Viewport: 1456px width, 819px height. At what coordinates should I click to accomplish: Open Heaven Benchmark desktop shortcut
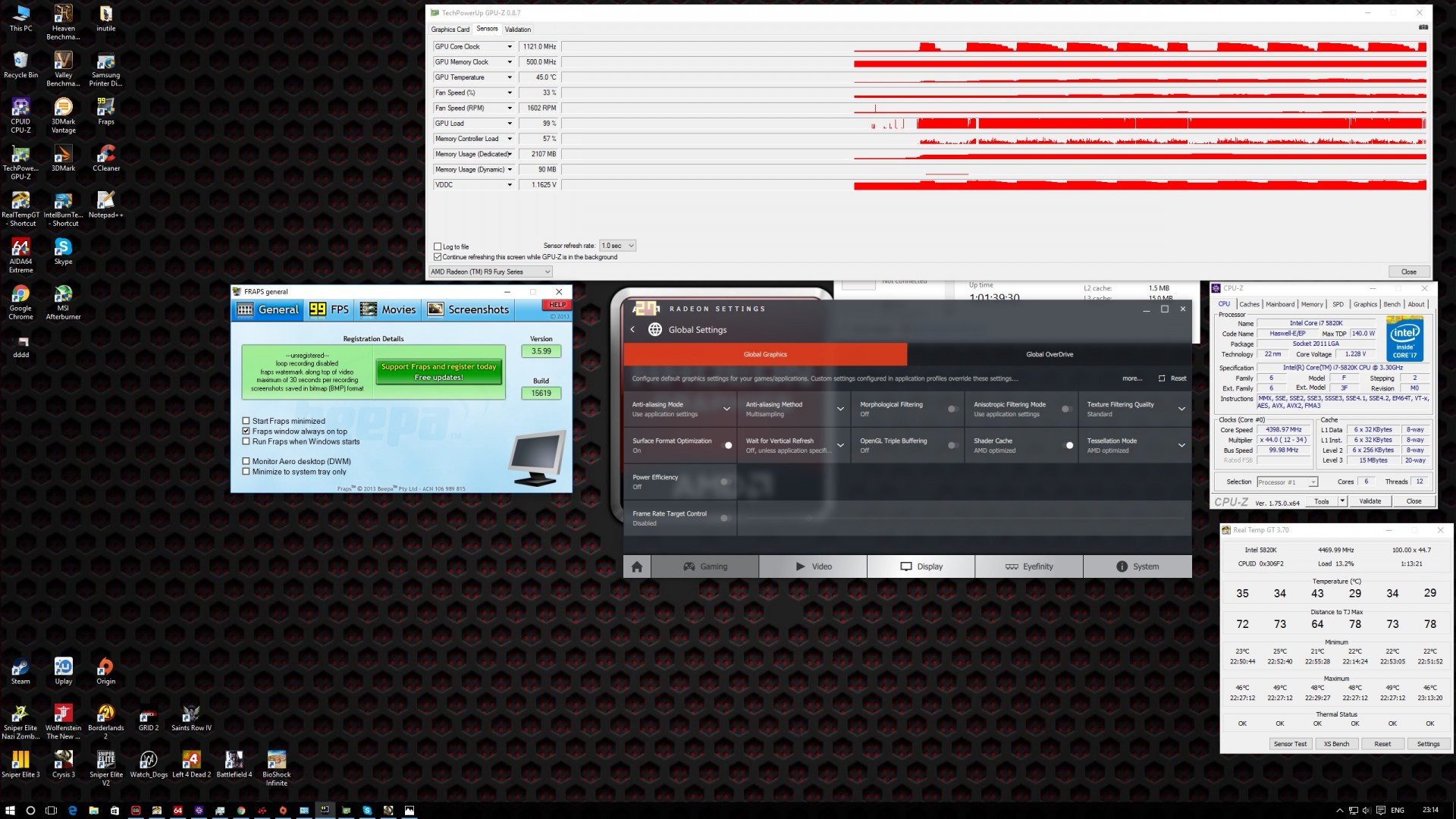tap(63, 23)
